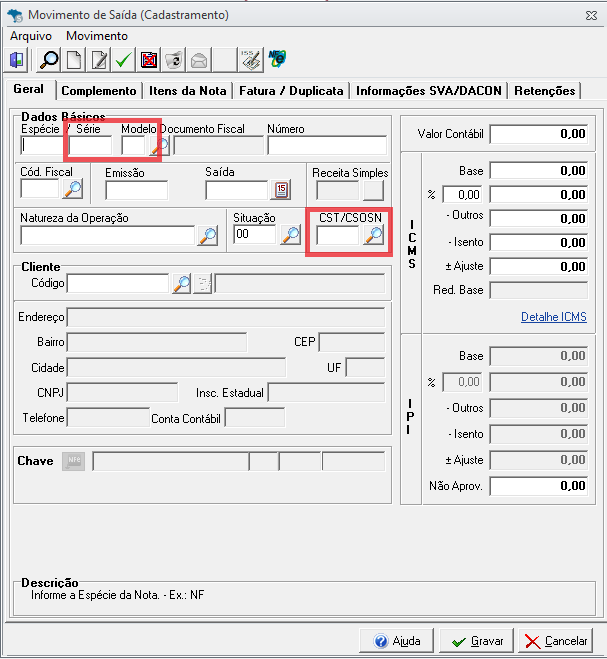Open Natureza da Operação lookup magnifier
Screen dimensions: 607x659
click(x=208, y=235)
